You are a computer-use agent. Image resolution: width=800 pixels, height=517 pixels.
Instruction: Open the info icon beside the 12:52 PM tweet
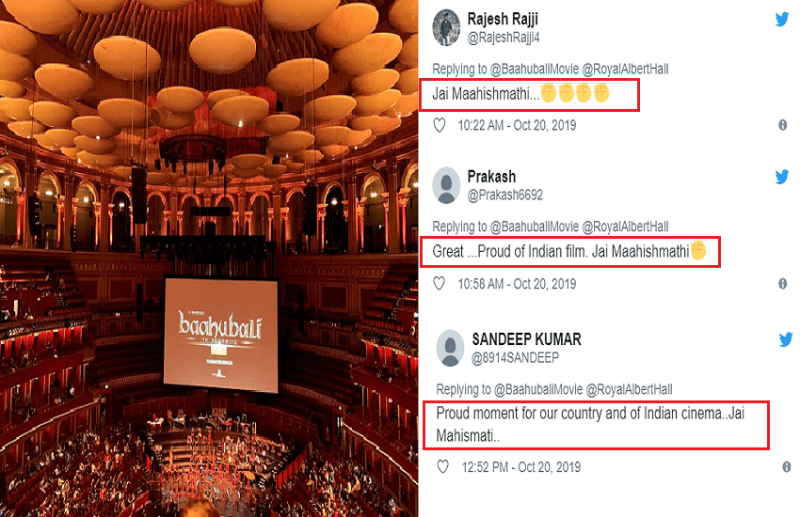pos(786,466)
